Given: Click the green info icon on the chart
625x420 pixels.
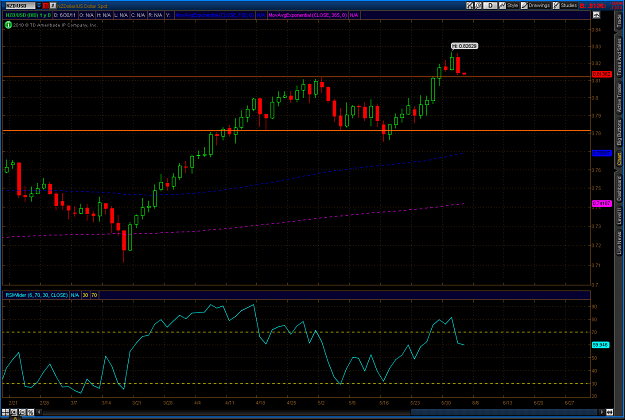Looking at the screenshot, I should [8, 25].
